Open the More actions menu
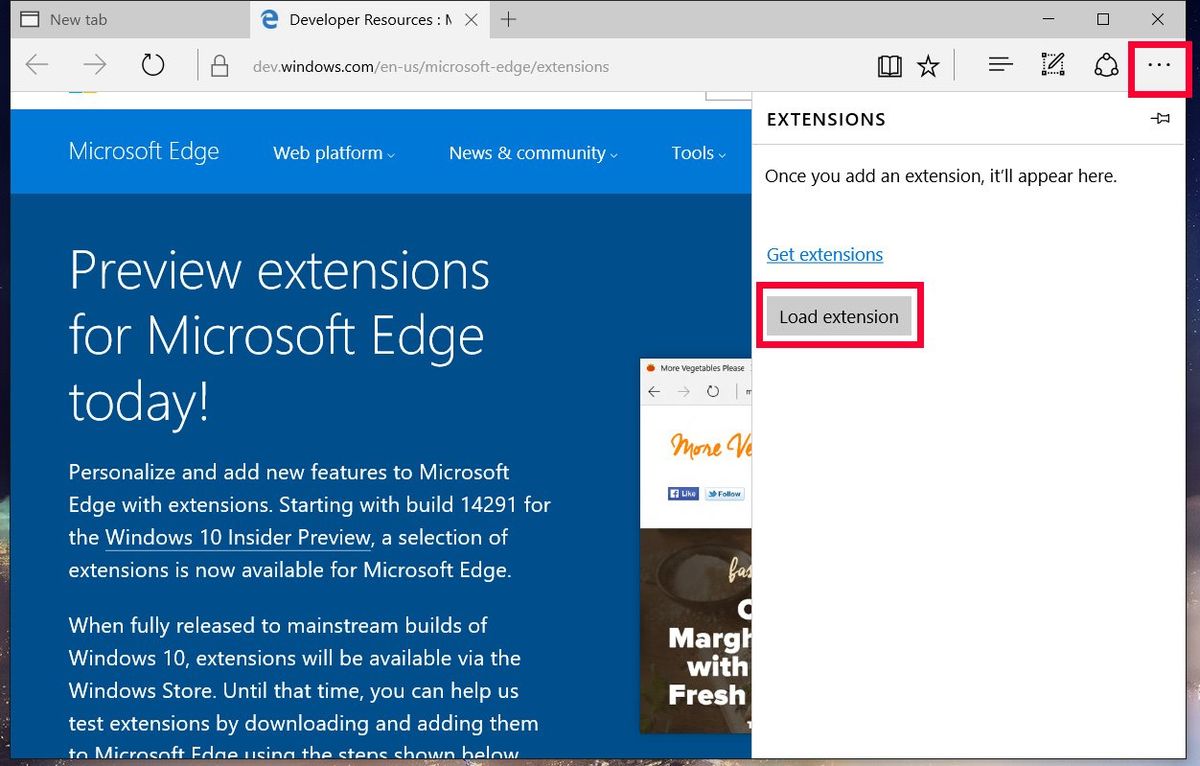Screen dimensions: 1200x766 click(x=1158, y=64)
